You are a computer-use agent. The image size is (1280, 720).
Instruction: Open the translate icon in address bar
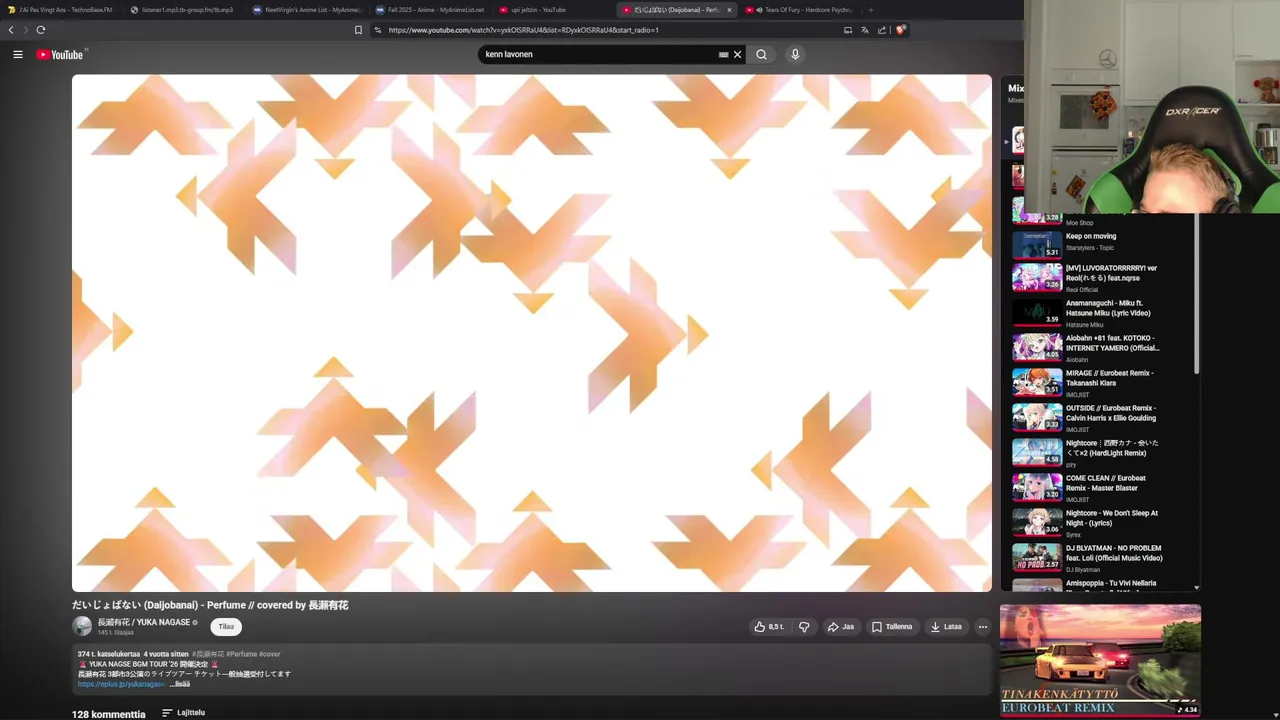(x=865, y=30)
